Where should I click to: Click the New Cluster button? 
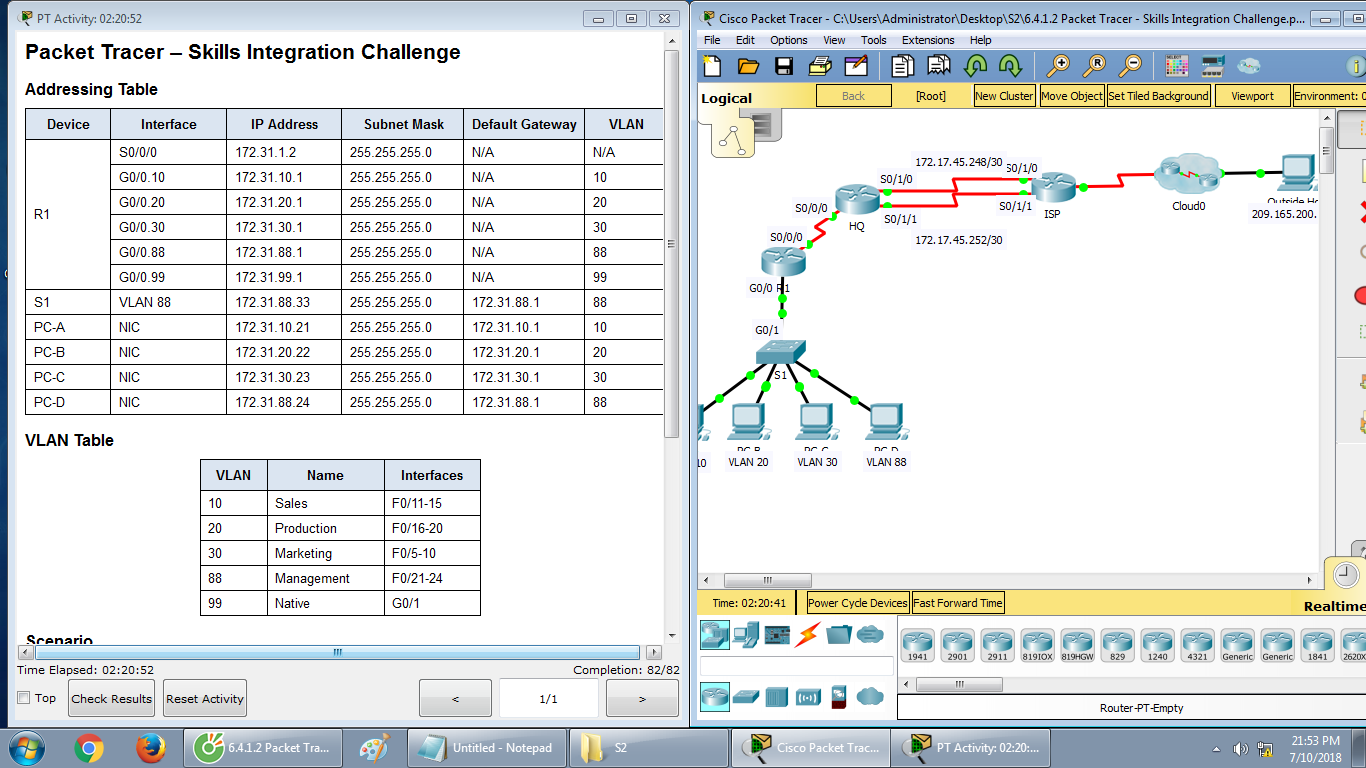tap(1004, 96)
